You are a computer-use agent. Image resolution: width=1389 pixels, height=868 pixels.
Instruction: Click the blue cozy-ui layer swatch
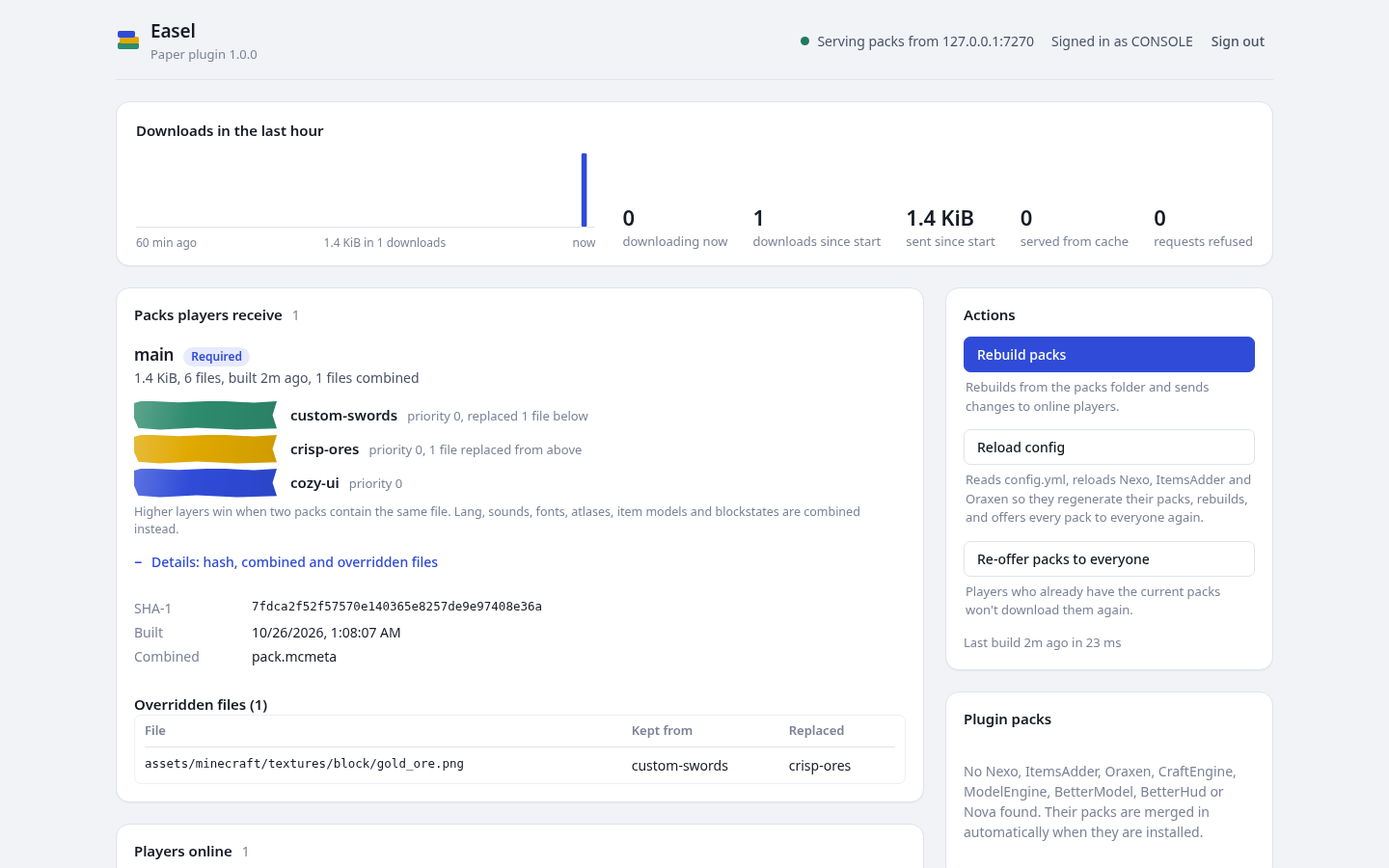(x=205, y=483)
